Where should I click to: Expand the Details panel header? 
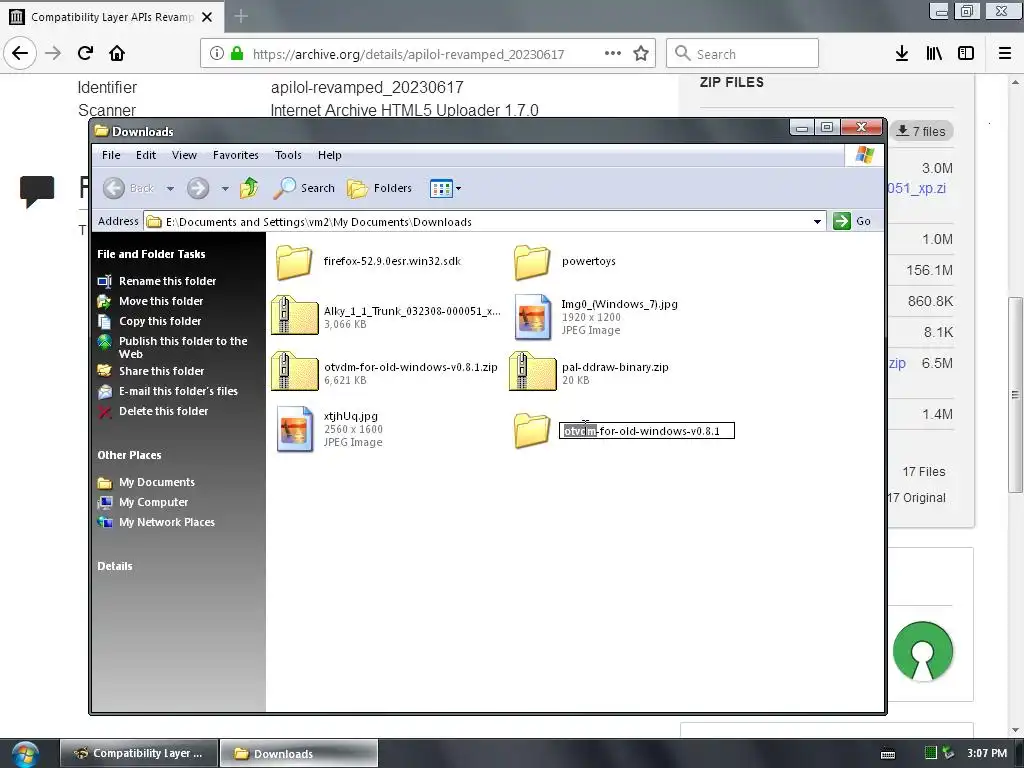tap(115, 566)
